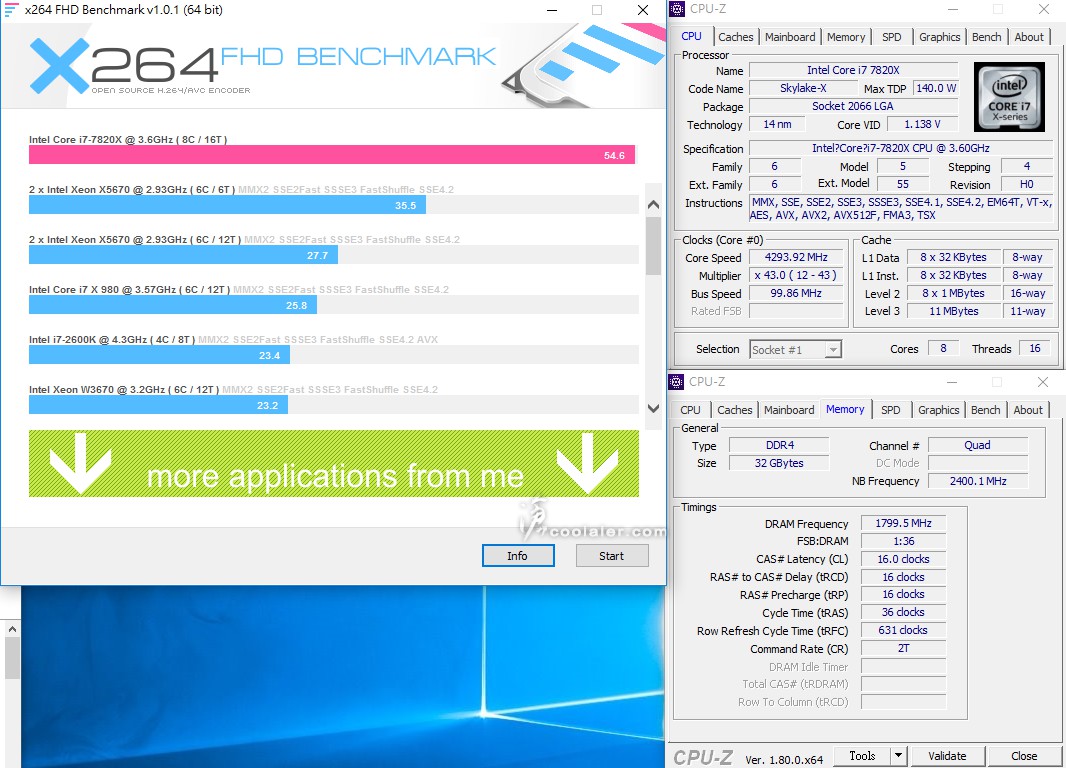This screenshot has width=1066, height=768.
Task: Open Graphics tab in top CPU-Z window
Action: click(x=940, y=37)
